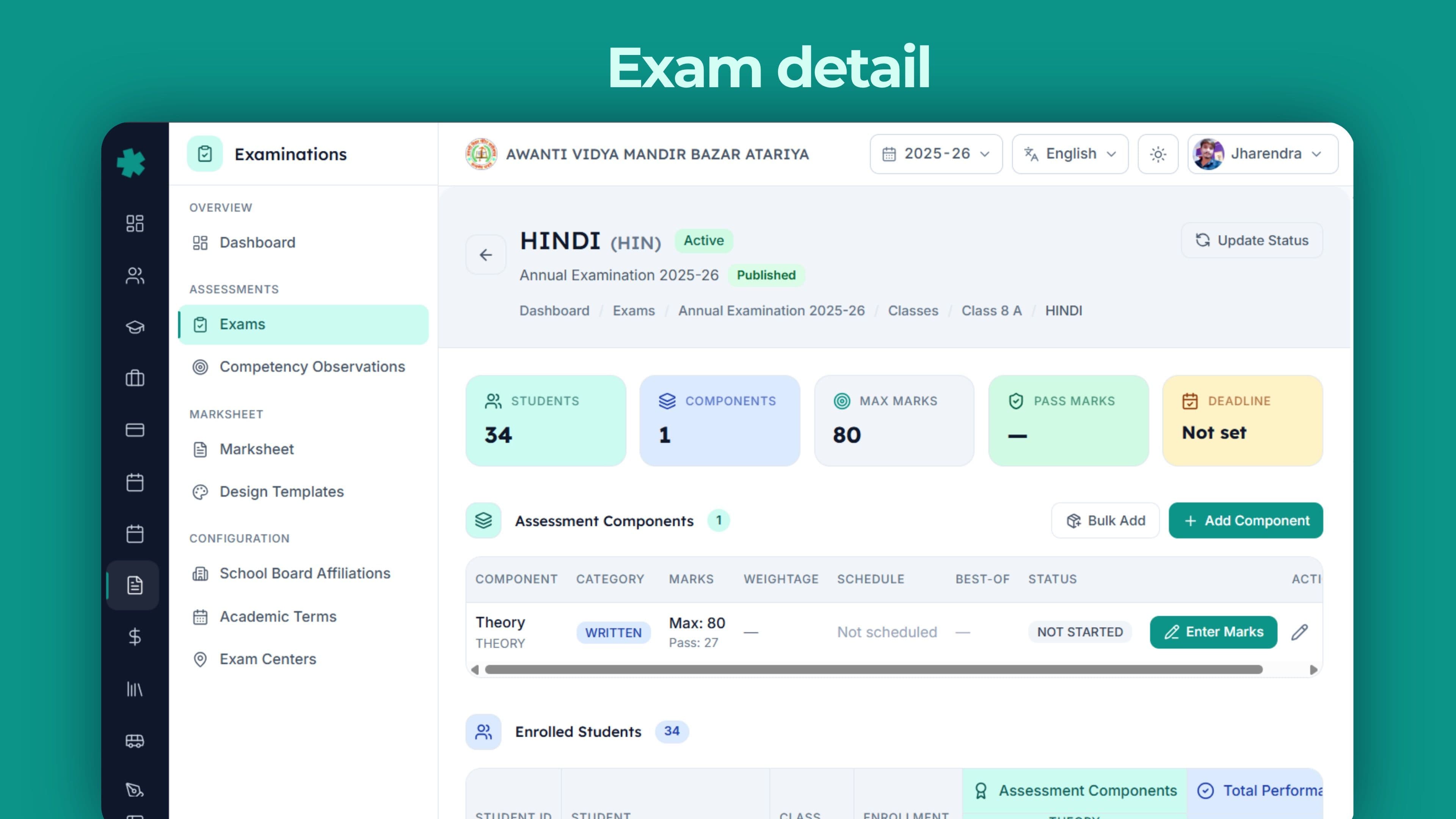Click the STUDENTS 34 stat card
1456x819 pixels.
(x=546, y=420)
